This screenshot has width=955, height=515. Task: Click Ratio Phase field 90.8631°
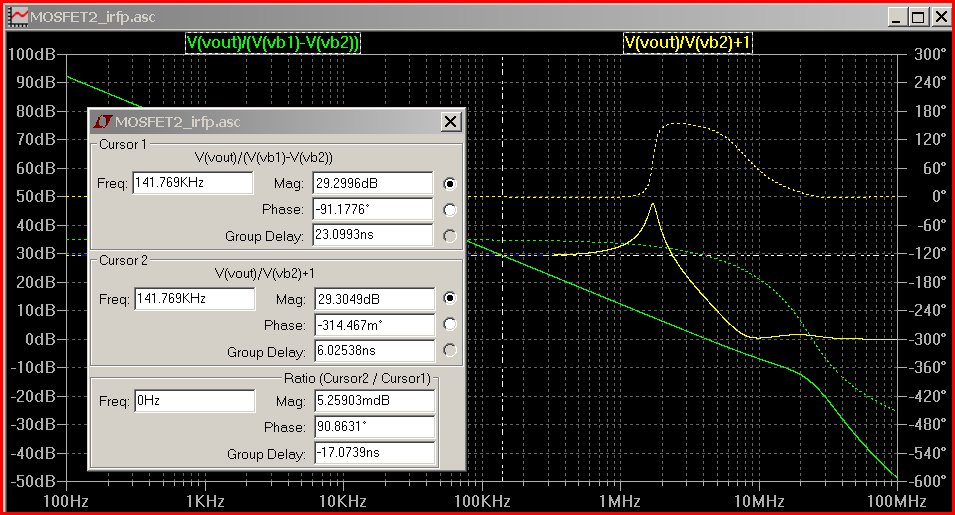click(x=375, y=427)
